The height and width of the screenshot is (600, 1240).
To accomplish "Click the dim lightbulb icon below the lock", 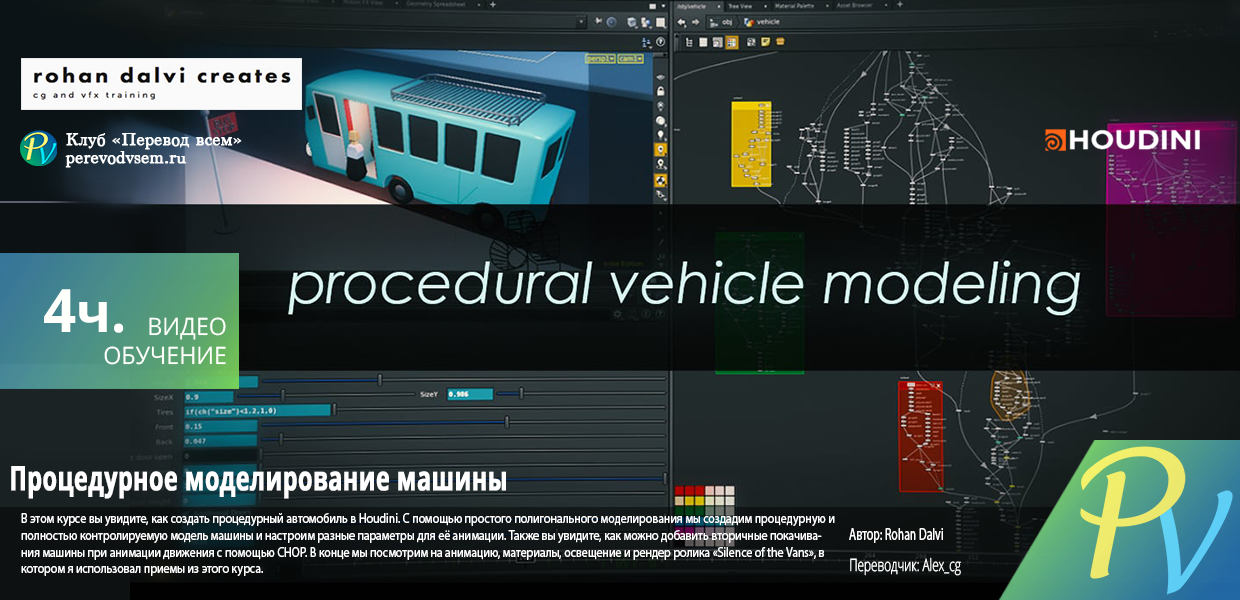I will [x=660, y=105].
